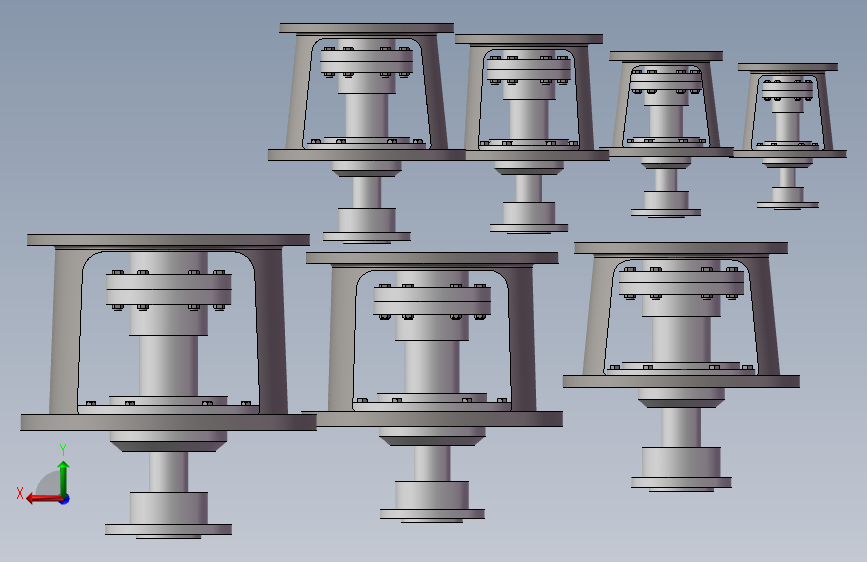
Task: Click the red X axis arrow of the triad
Action: 44,499
